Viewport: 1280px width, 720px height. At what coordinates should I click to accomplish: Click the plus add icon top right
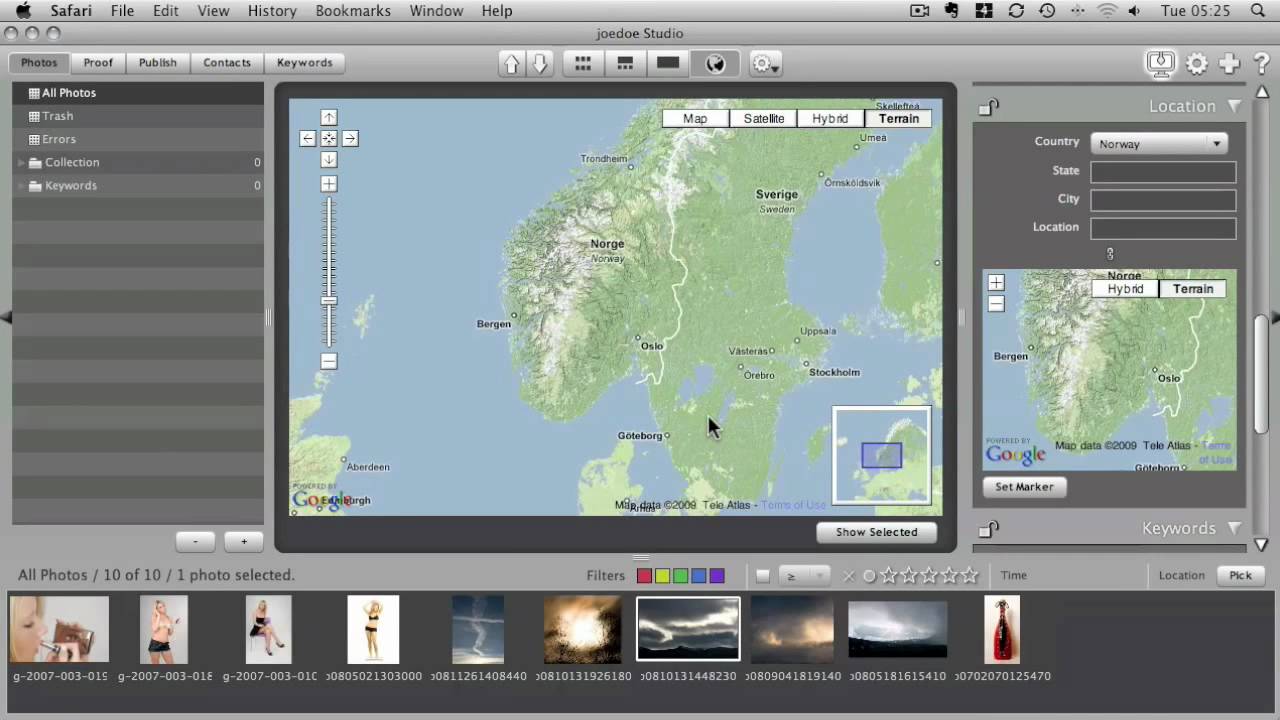[1230, 63]
